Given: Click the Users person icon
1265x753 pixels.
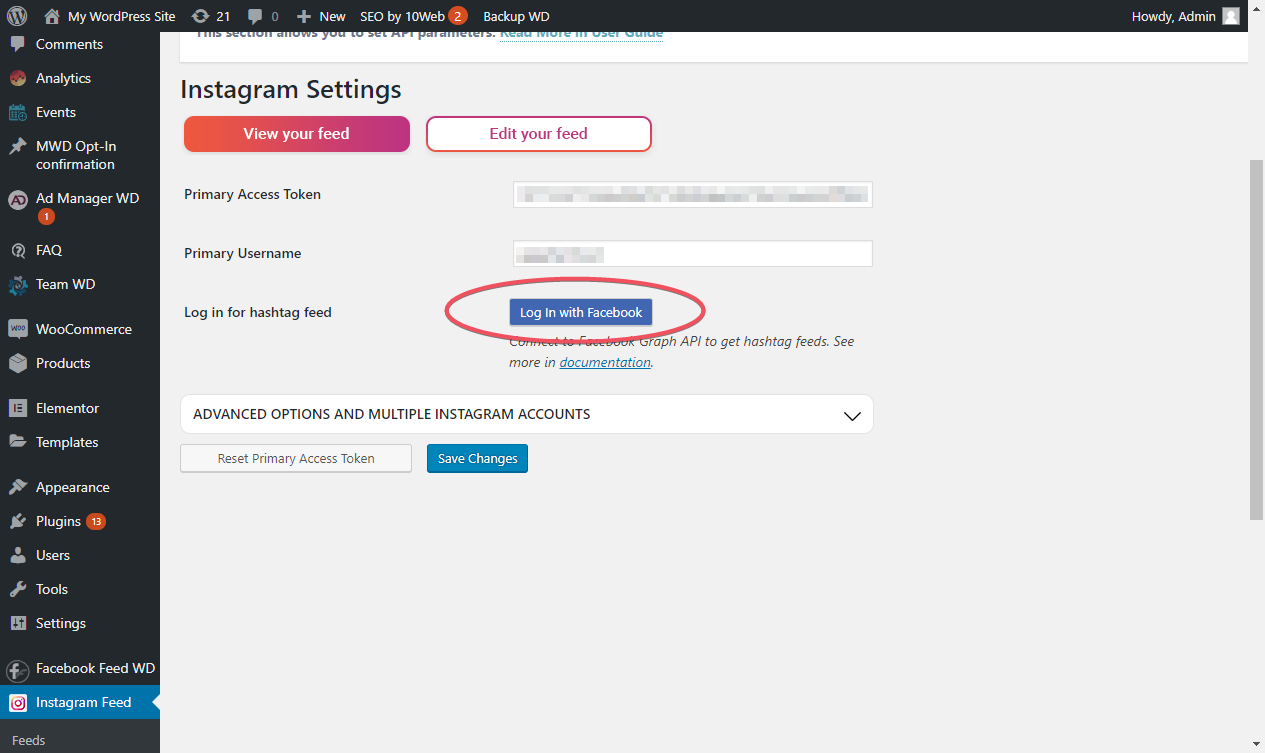Looking at the screenshot, I should pyautogui.click(x=17, y=555).
